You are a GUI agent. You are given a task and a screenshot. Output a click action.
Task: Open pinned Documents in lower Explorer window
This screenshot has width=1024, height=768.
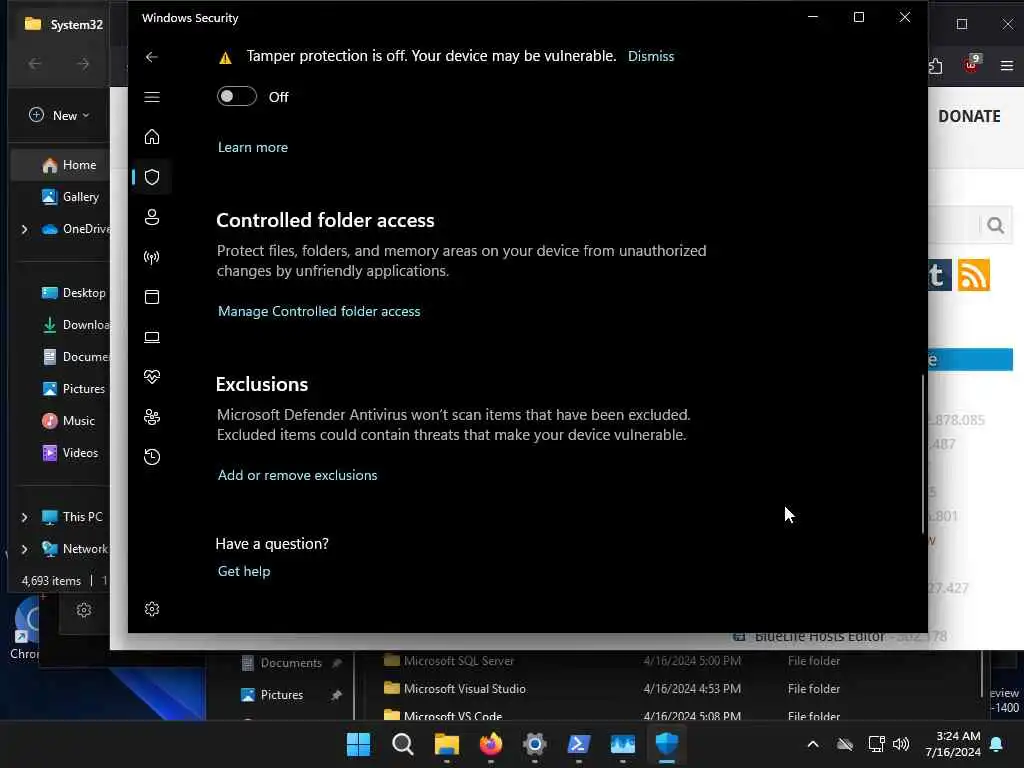pos(291,664)
